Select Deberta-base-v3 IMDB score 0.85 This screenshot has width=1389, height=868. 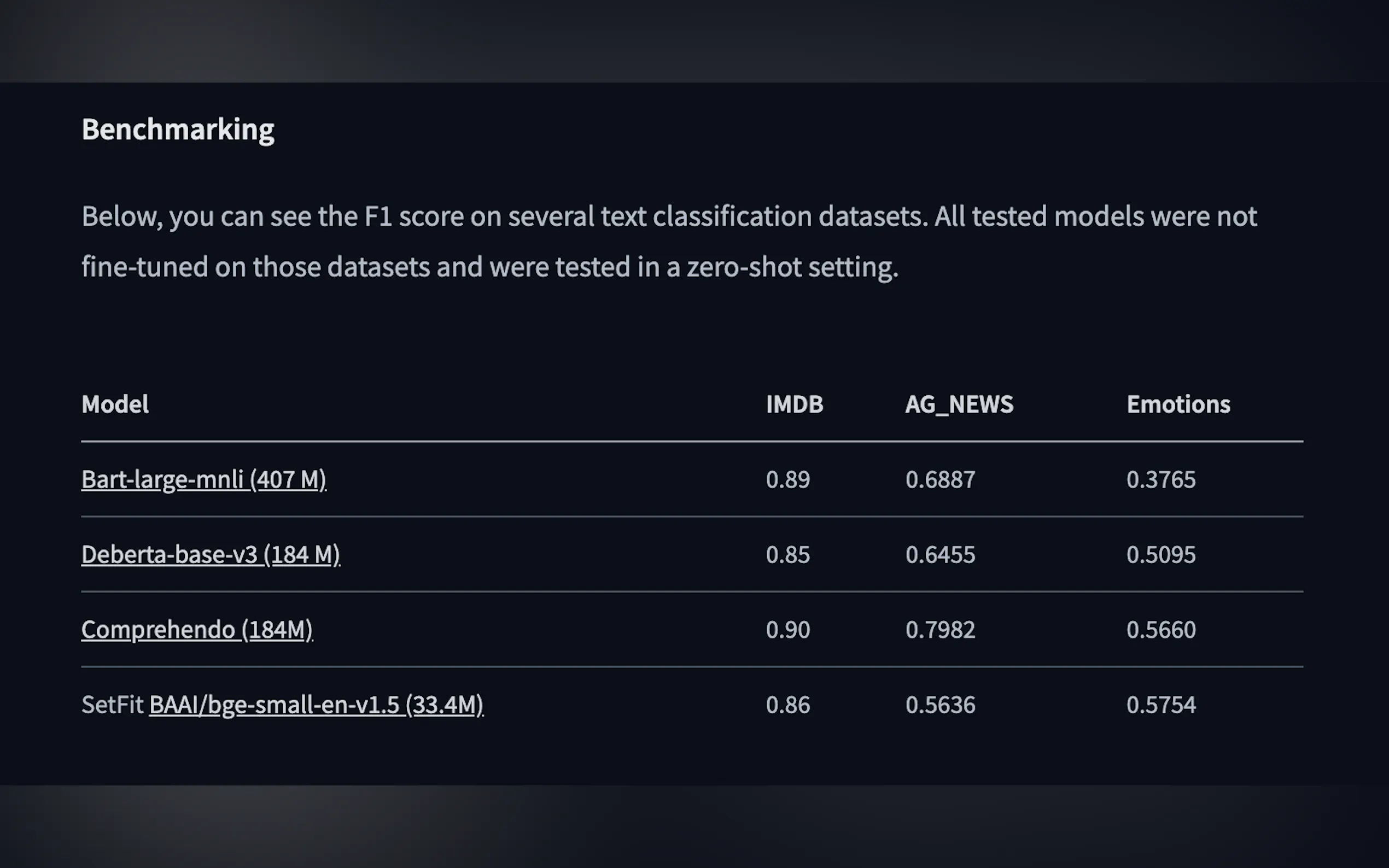point(788,555)
